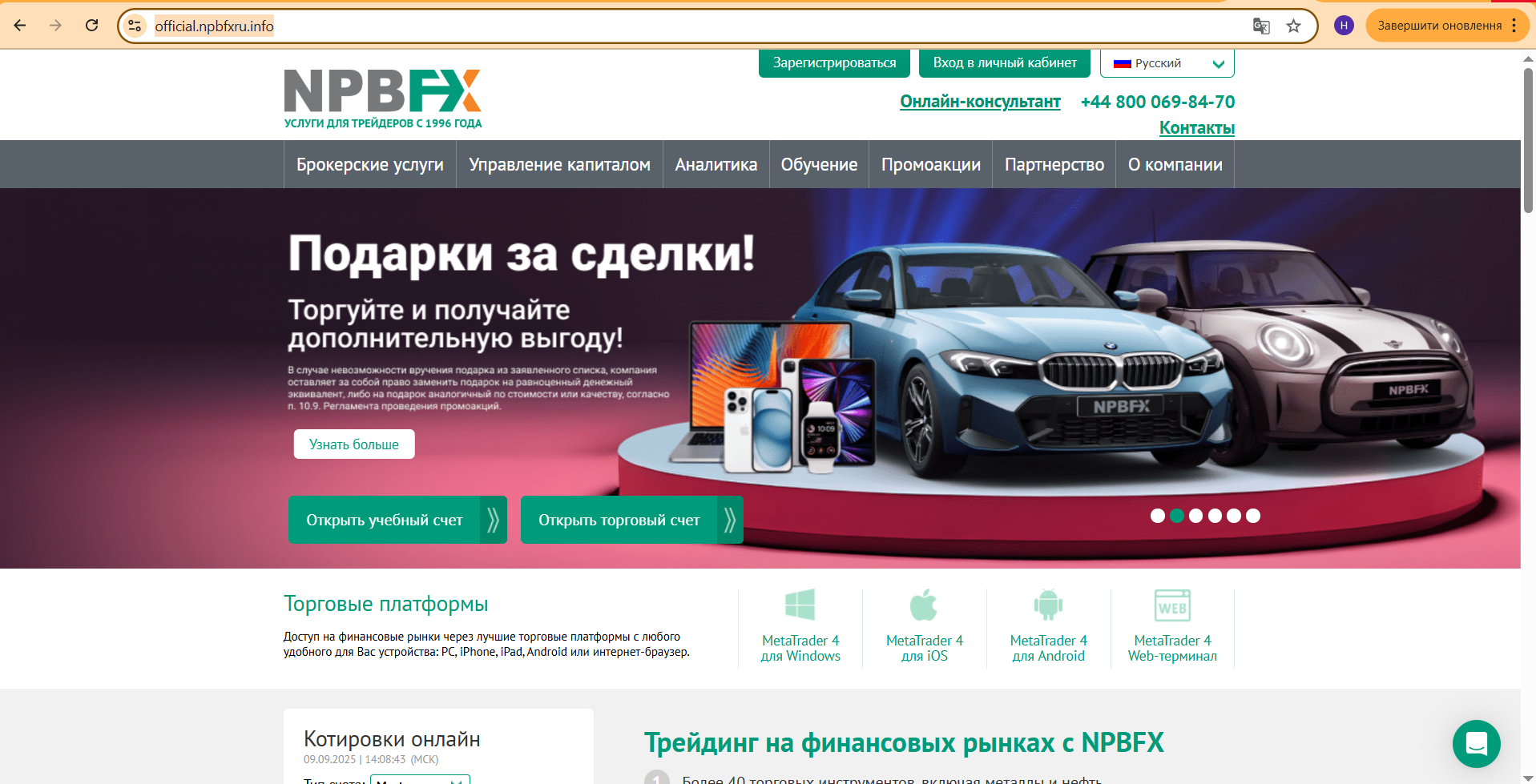Go to the first banner slide dot
The height and width of the screenshot is (784, 1536).
click(1157, 516)
